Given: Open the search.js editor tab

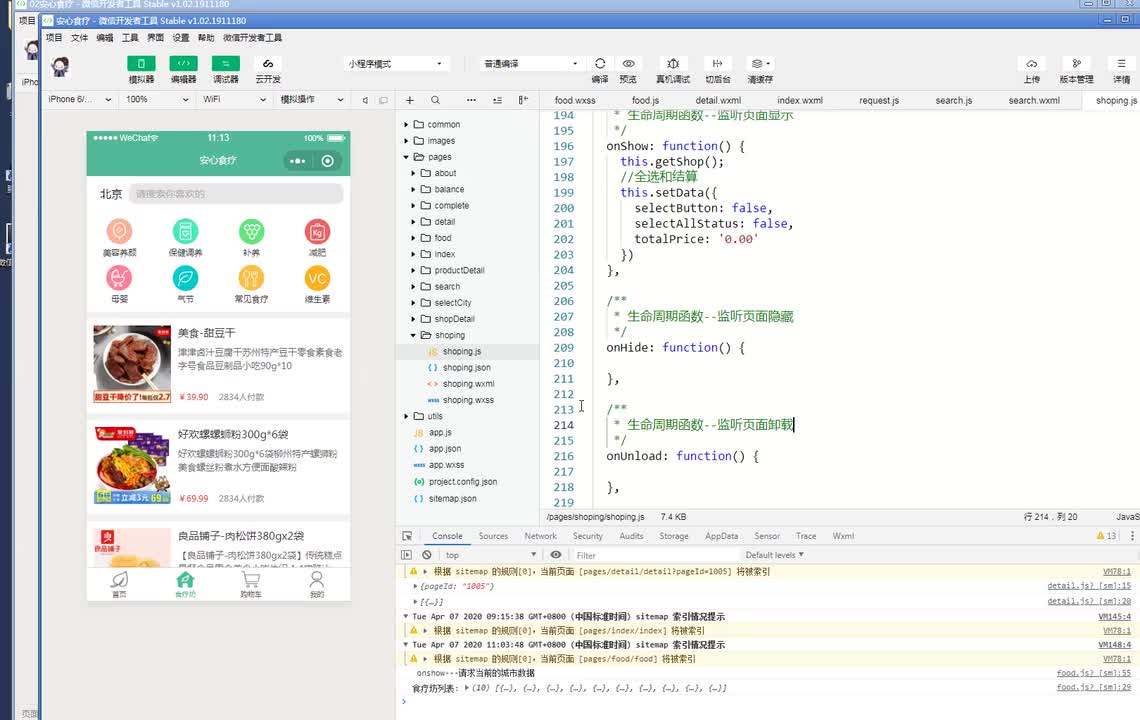Looking at the screenshot, I should click(953, 100).
